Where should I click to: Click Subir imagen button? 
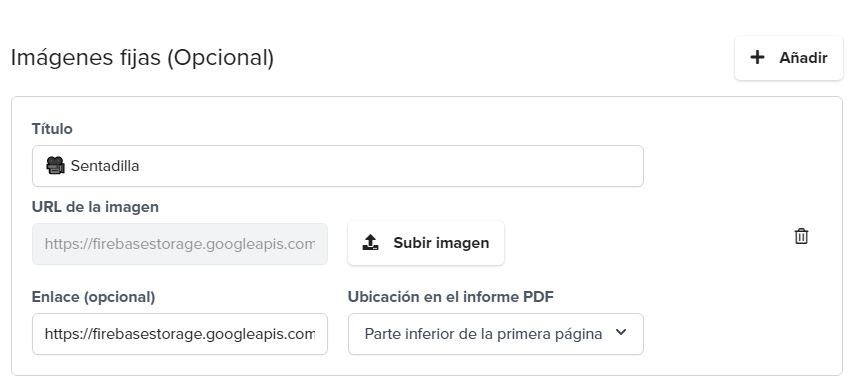(426, 243)
